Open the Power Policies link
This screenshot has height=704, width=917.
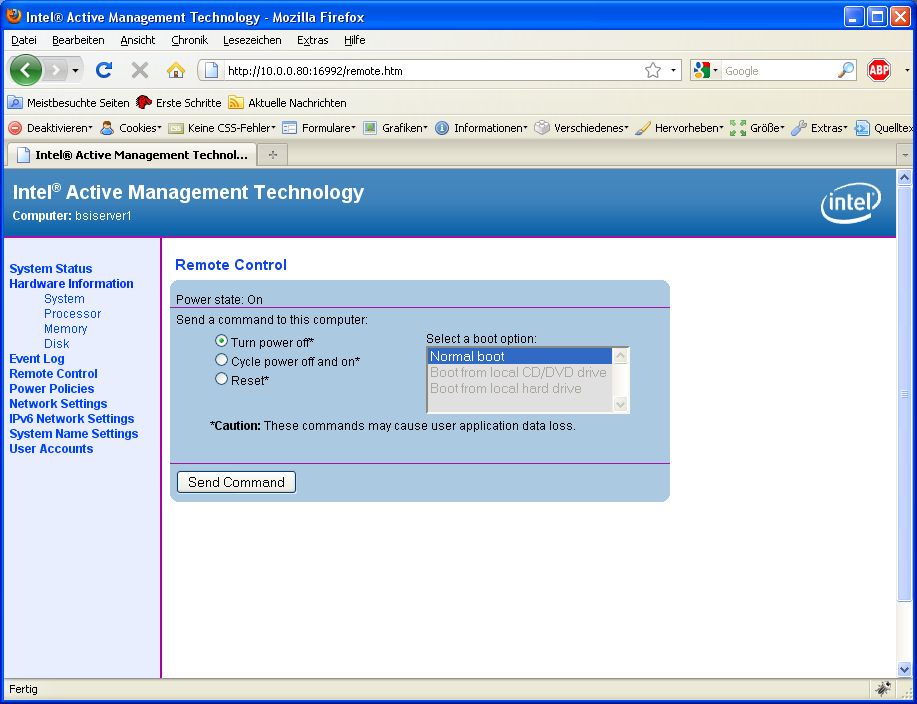[x=52, y=389]
